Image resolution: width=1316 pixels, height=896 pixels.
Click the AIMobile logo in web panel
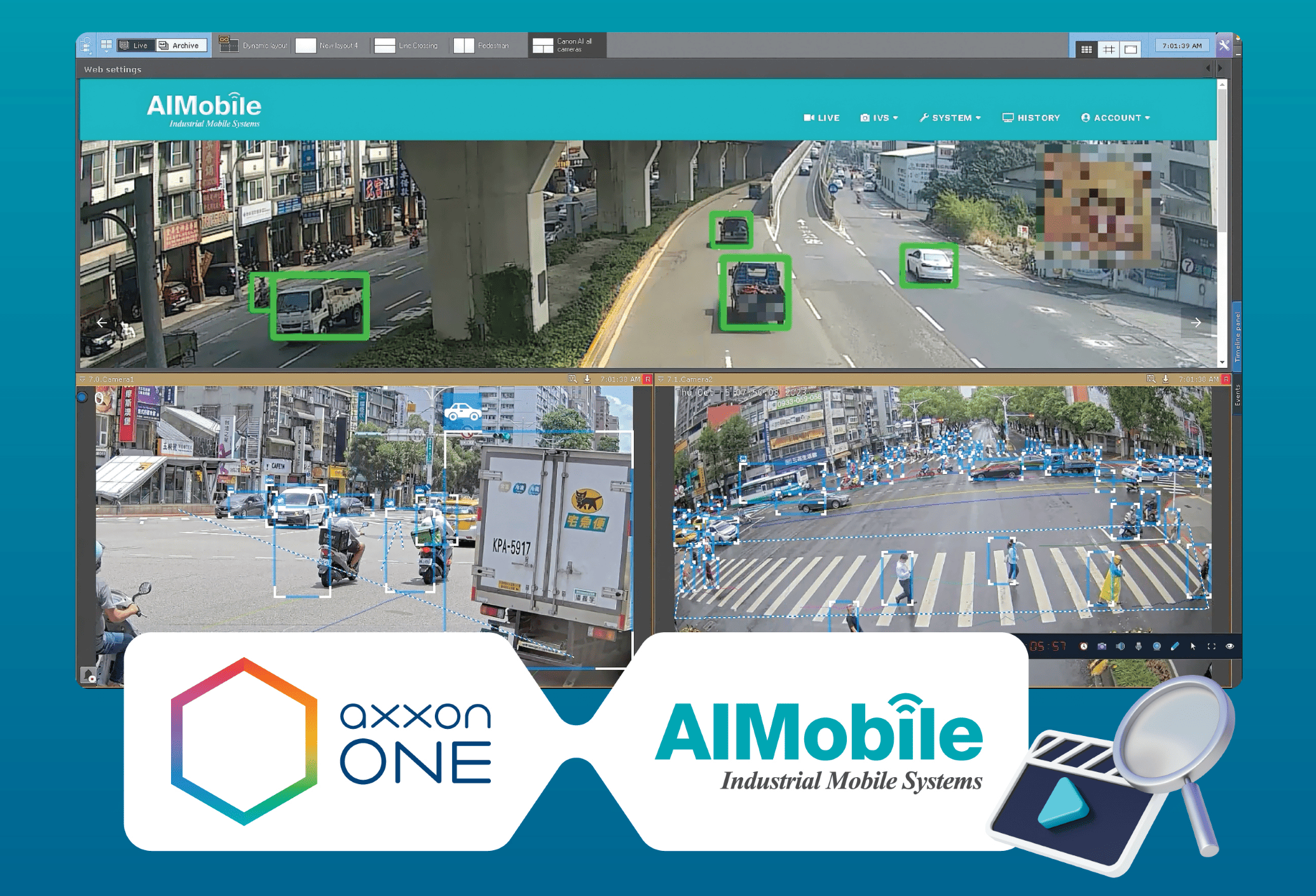coord(204,111)
